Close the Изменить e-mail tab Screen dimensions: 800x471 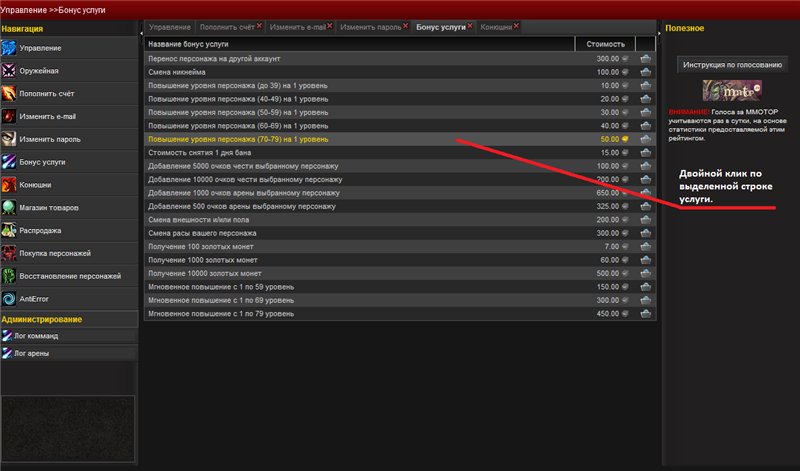pos(331,26)
